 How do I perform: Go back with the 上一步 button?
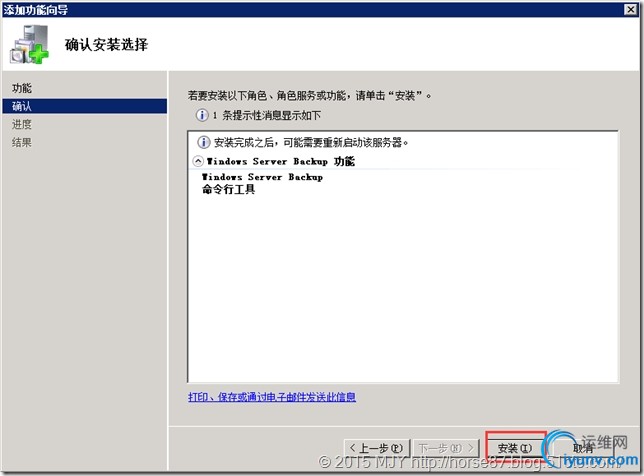pyautogui.click(x=377, y=448)
